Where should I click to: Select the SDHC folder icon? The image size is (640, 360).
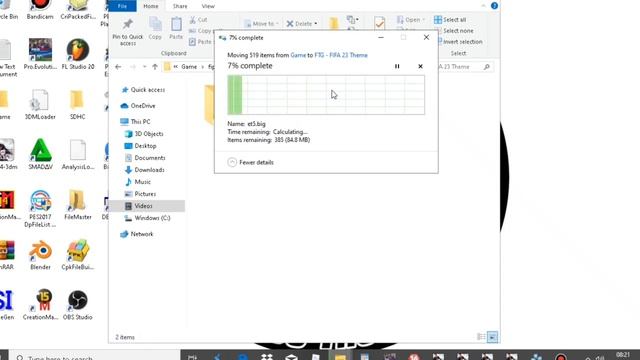pyautogui.click(x=77, y=104)
